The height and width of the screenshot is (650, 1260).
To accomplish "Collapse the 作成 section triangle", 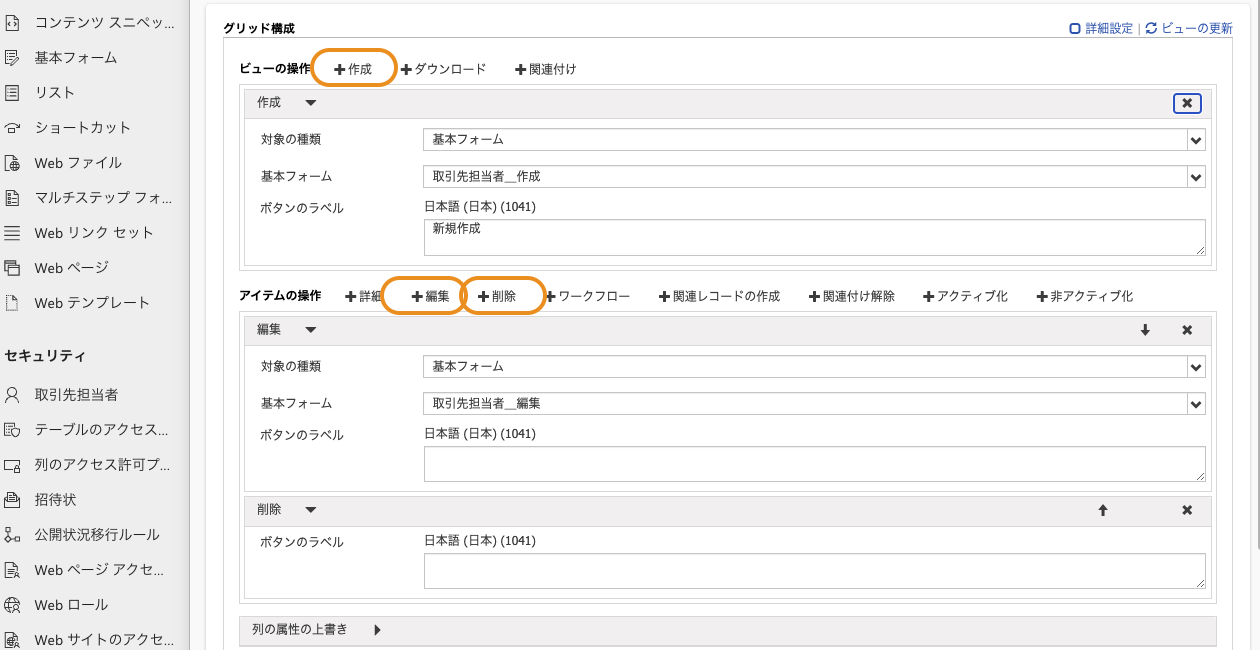I will pyautogui.click(x=310, y=103).
